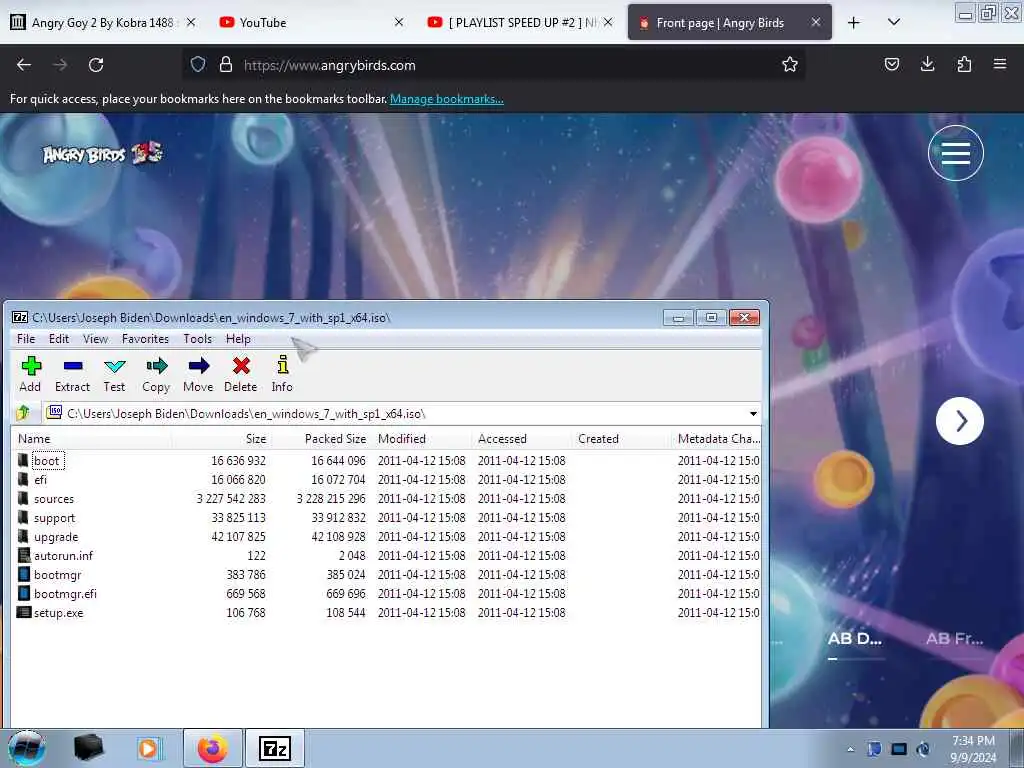This screenshot has height=768, width=1024.
Task: Click the Add toolbar button in 7-Zip
Action: click(30, 374)
